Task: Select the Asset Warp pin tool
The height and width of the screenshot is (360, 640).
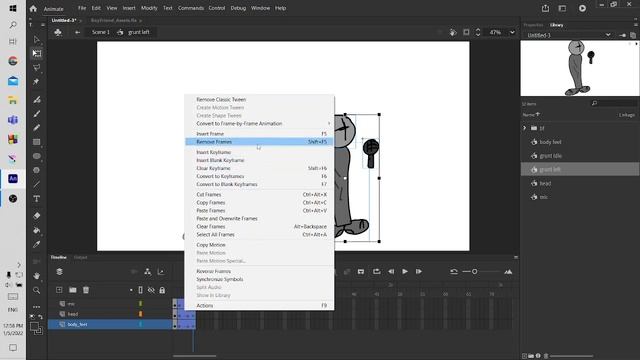Action: (x=36, y=82)
